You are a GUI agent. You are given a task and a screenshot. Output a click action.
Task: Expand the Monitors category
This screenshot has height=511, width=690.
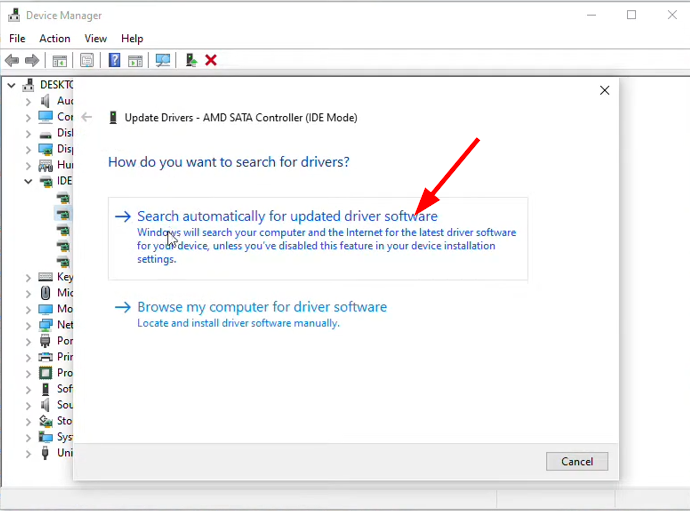pos(28,309)
